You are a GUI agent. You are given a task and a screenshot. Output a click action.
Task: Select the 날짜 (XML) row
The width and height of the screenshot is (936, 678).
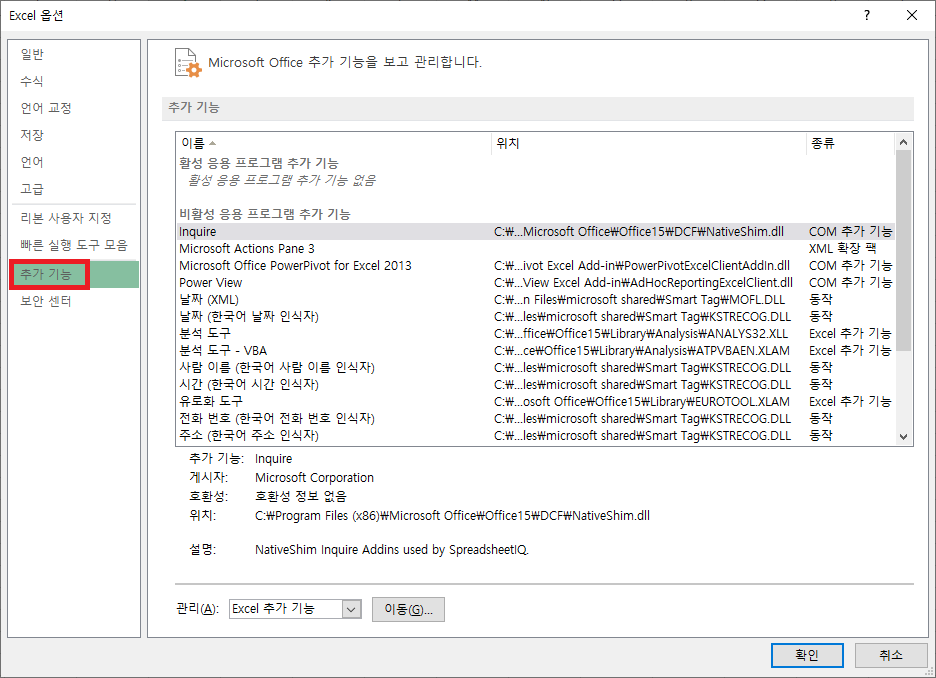[535, 300]
